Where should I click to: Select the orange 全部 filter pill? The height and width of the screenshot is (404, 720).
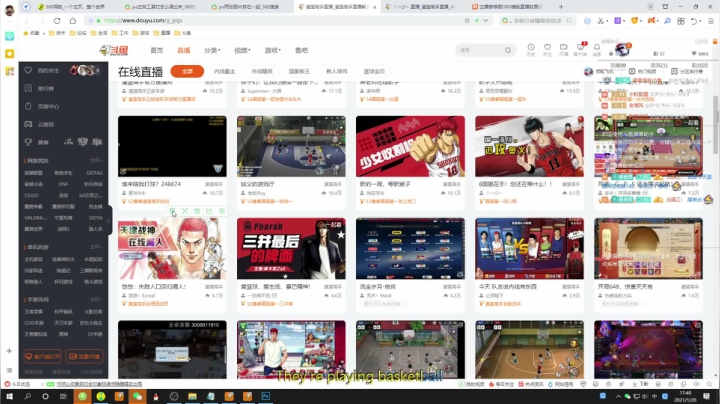[x=187, y=71]
